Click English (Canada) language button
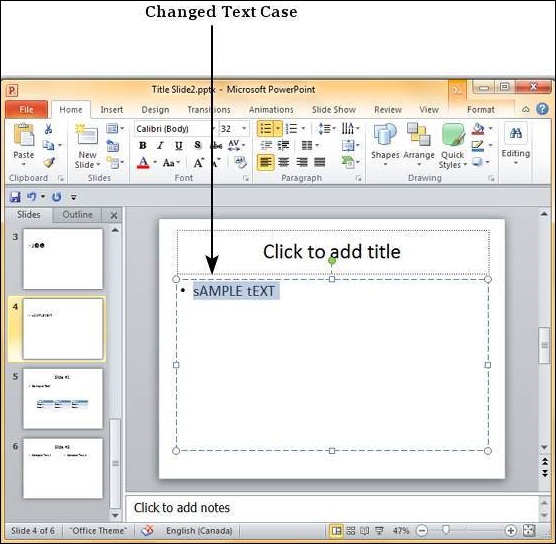 tap(199, 531)
